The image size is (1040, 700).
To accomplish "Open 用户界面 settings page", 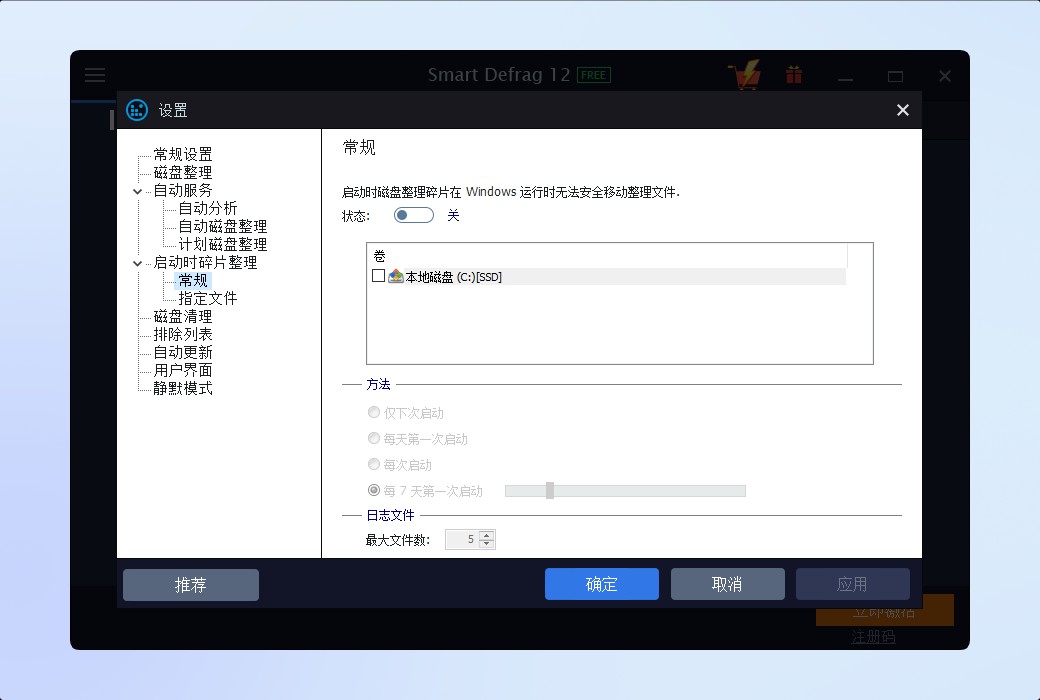I will pos(183,370).
